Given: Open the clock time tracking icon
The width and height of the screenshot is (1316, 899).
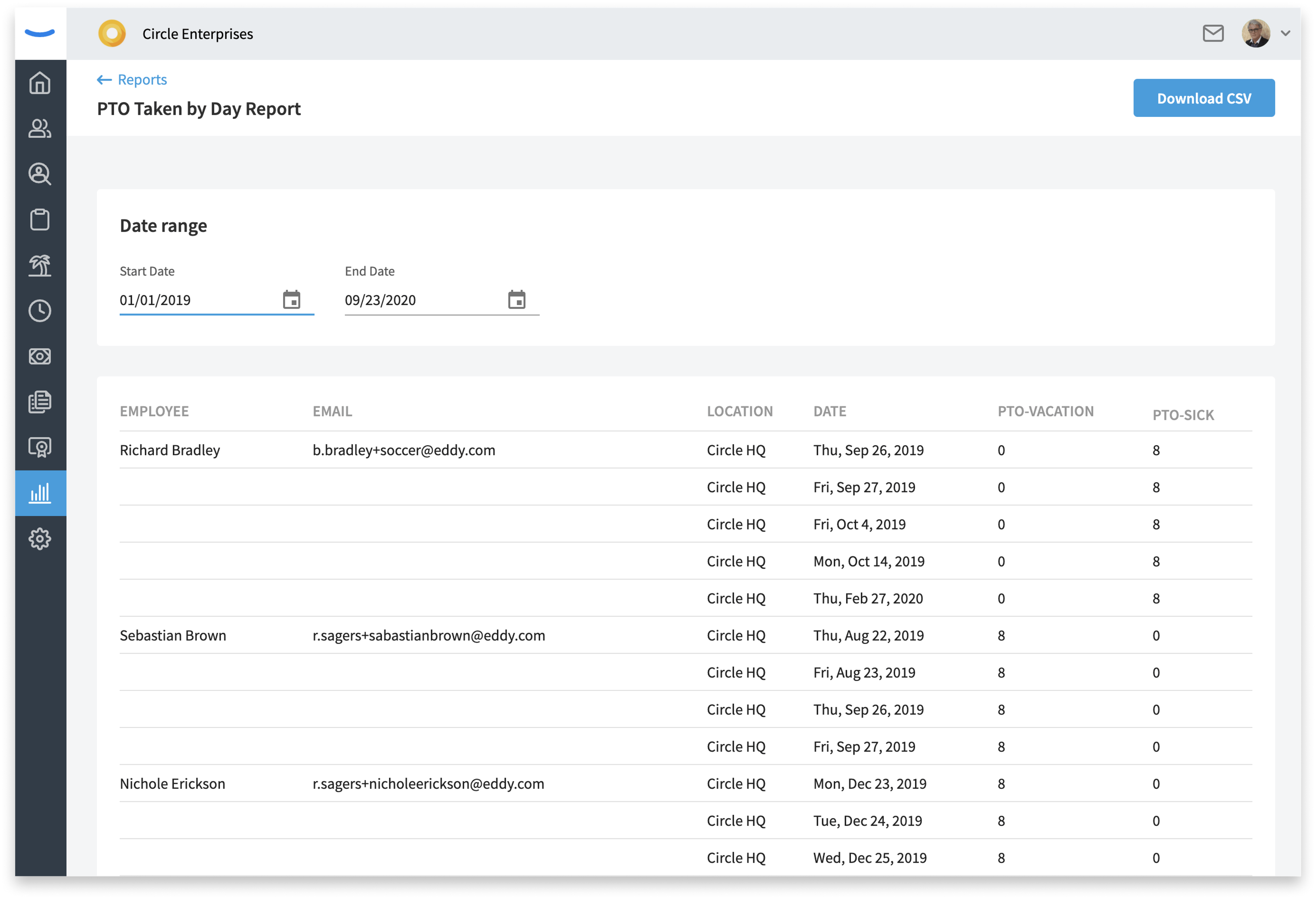Looking at the screenshot, I should click(40, 311).
